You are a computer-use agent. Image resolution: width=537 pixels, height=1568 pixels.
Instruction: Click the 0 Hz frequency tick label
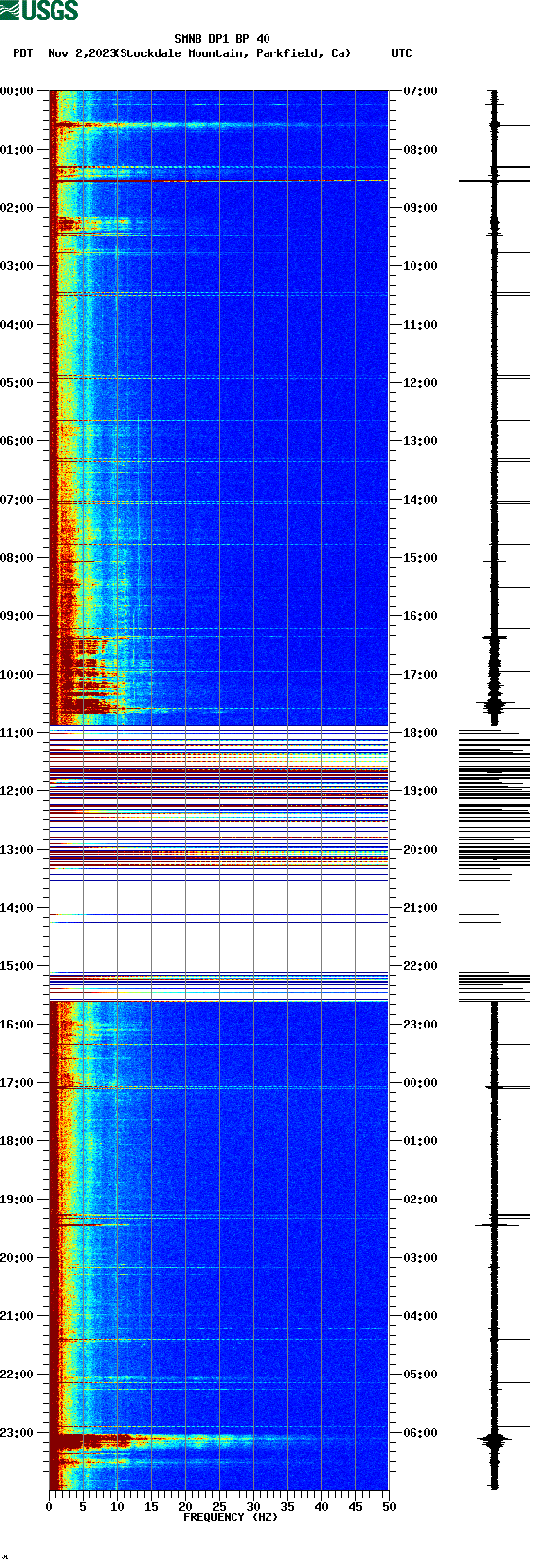coord(49,1507)
